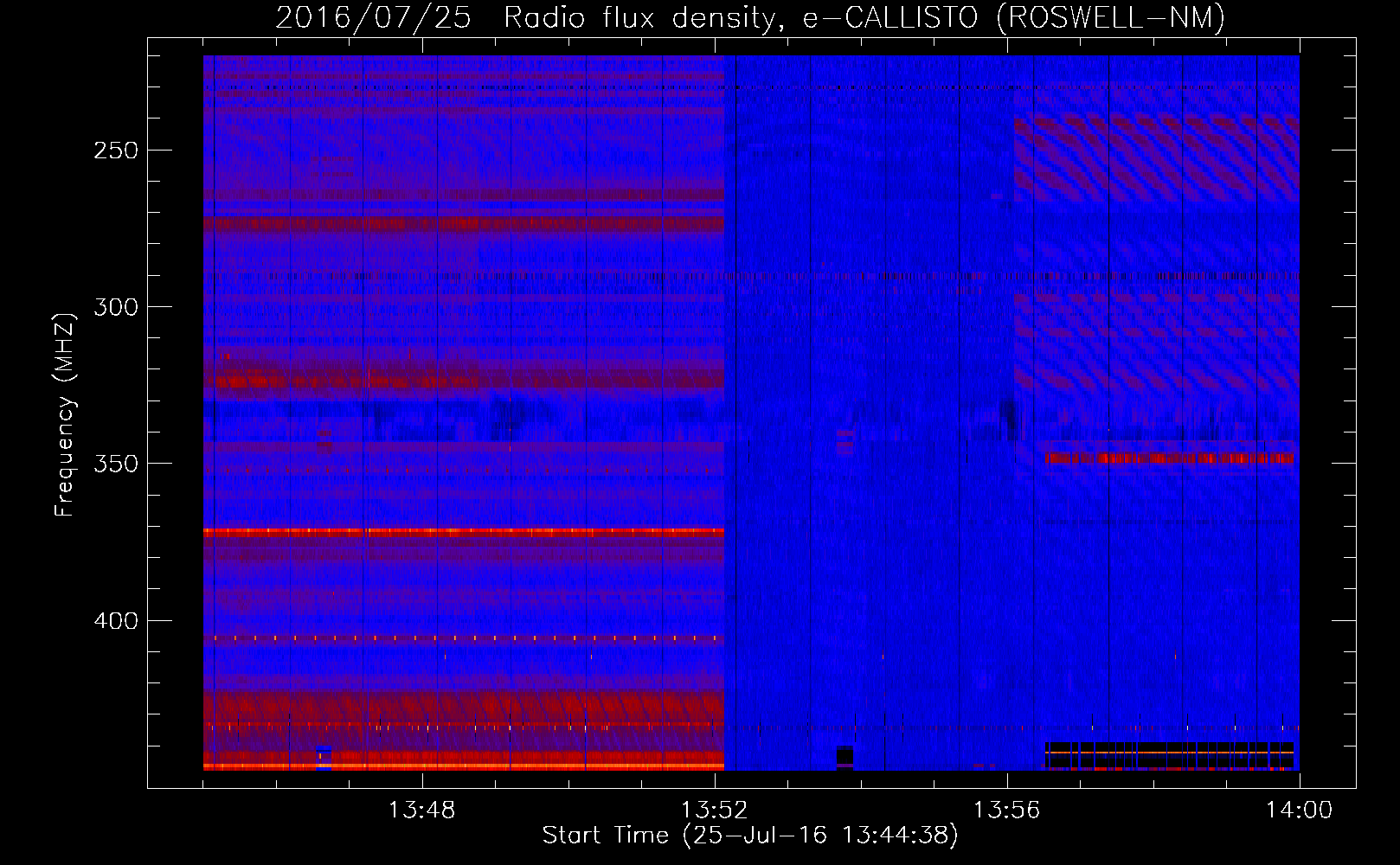Click the 13:48 time tick label

pyautogui.click(x=421, y=811)
